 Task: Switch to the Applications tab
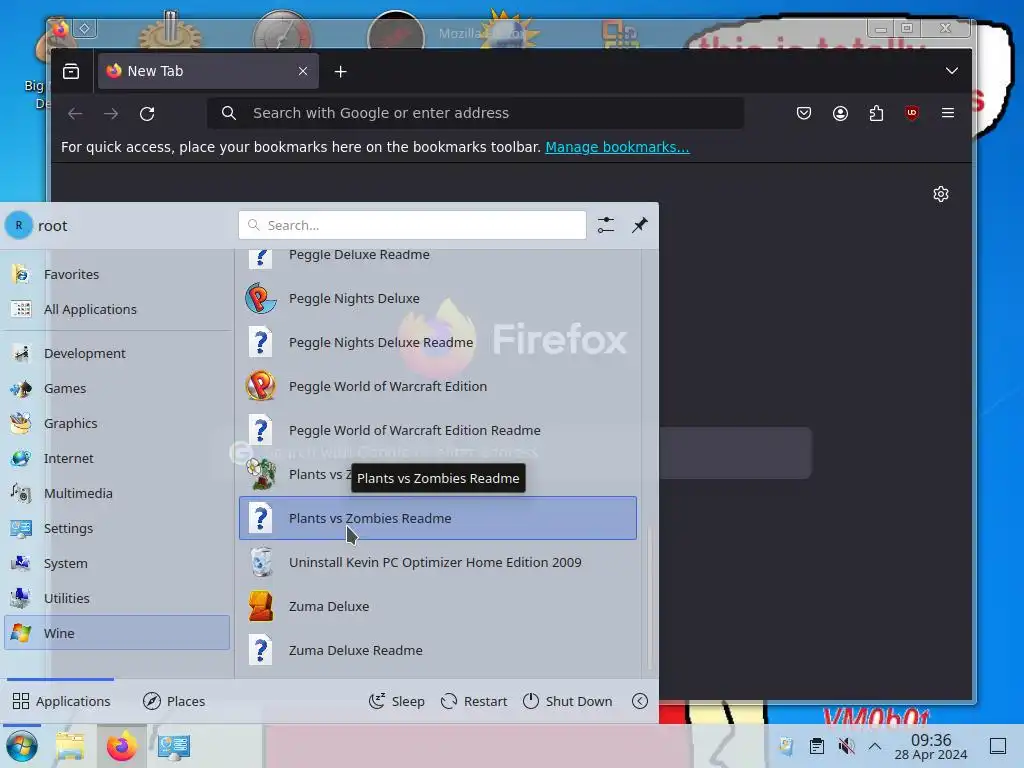[x=61, y=701]
